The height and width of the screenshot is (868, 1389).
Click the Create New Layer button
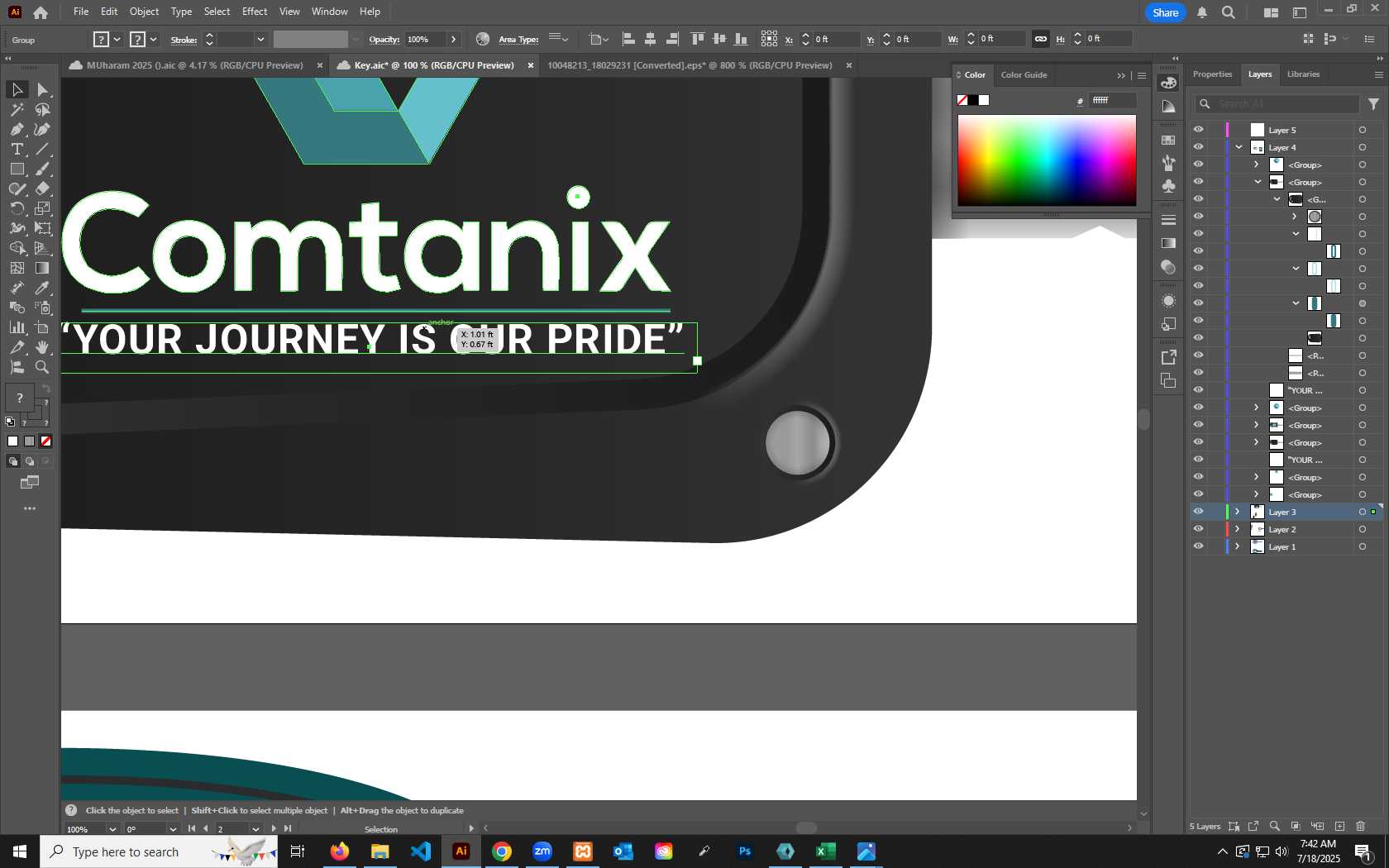pos(1339,827)
